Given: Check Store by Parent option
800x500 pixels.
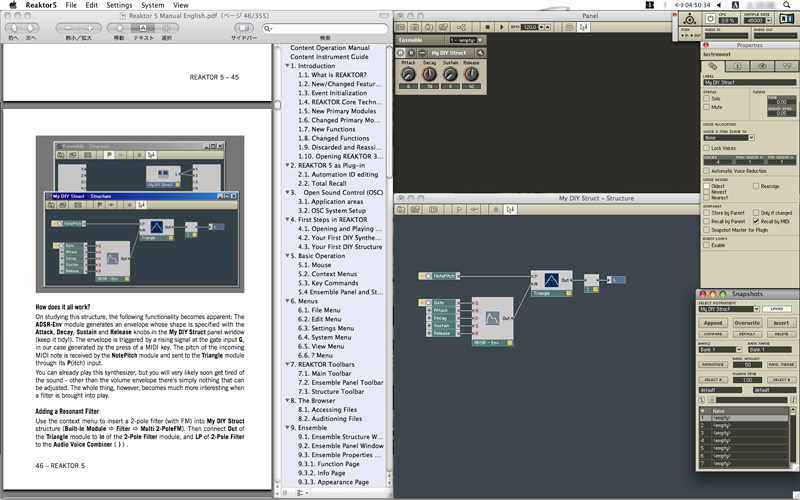Looking at the screenshot, I should pos(707,213).
